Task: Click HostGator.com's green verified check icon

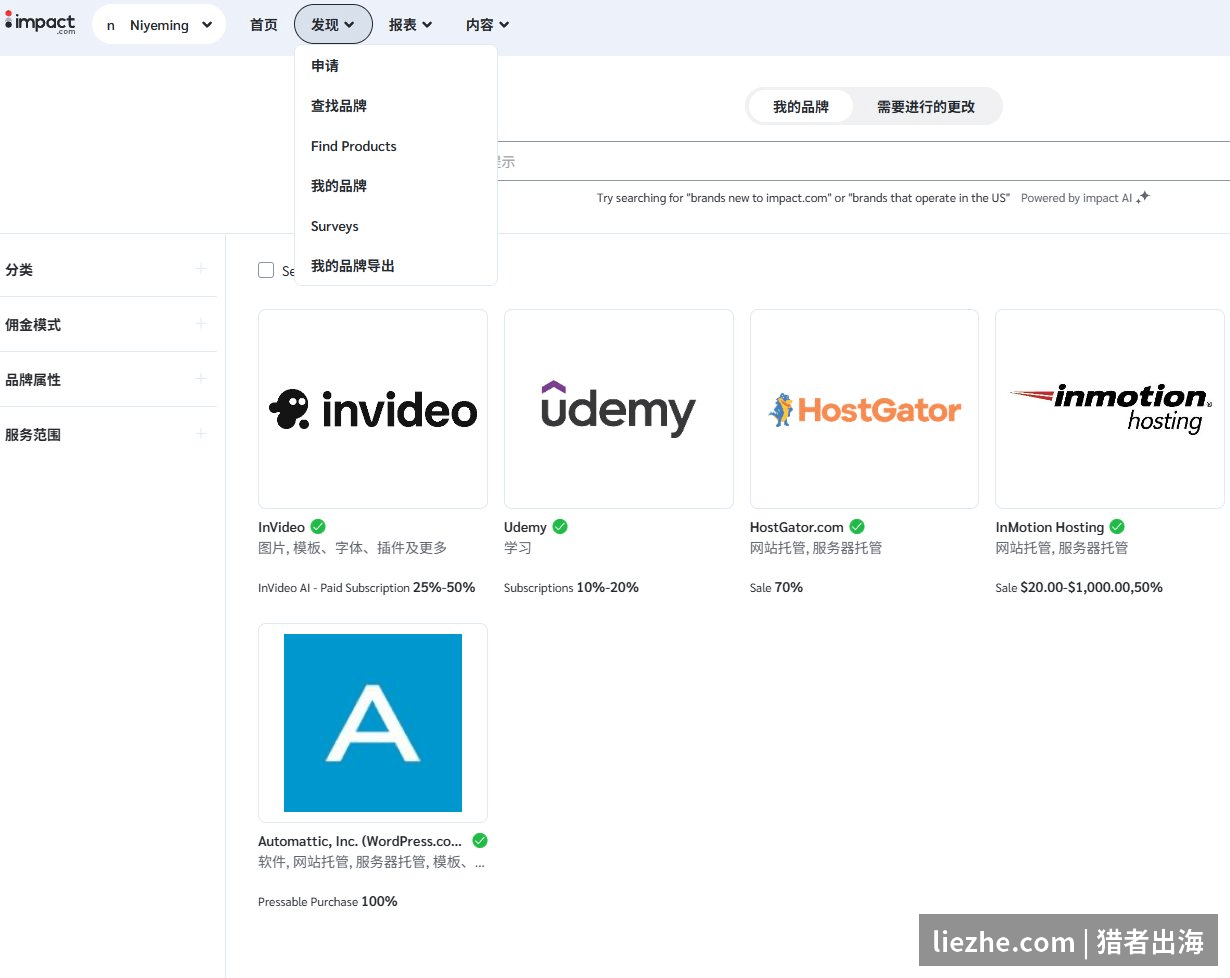Action: (x=857, y=526)
